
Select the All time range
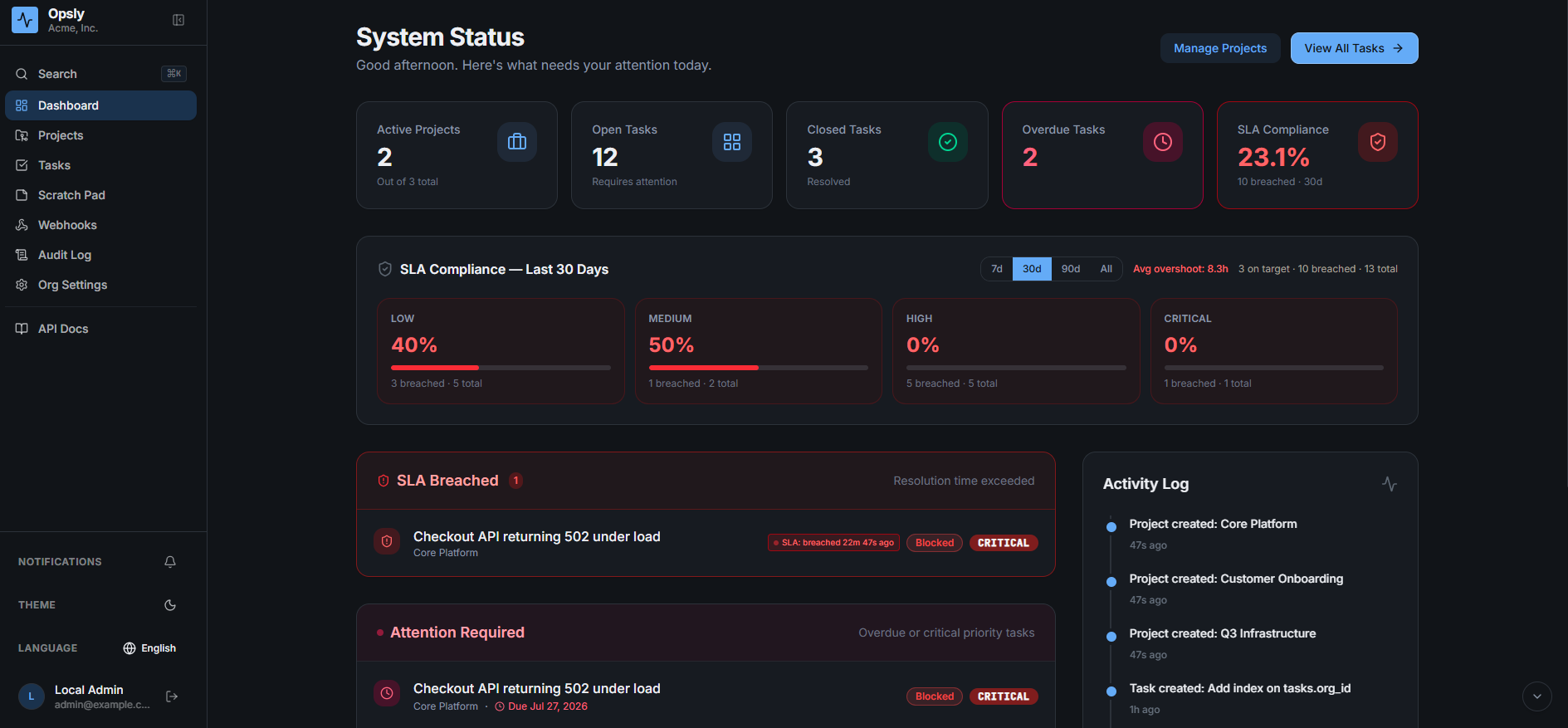point(1106,269)
